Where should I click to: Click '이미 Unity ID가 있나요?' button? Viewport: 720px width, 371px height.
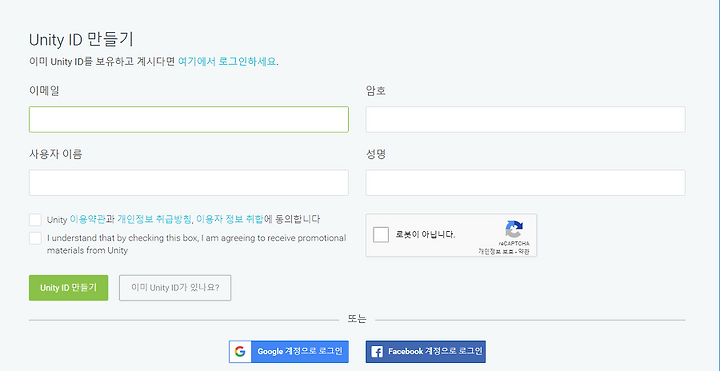click(x=175, y=288)
